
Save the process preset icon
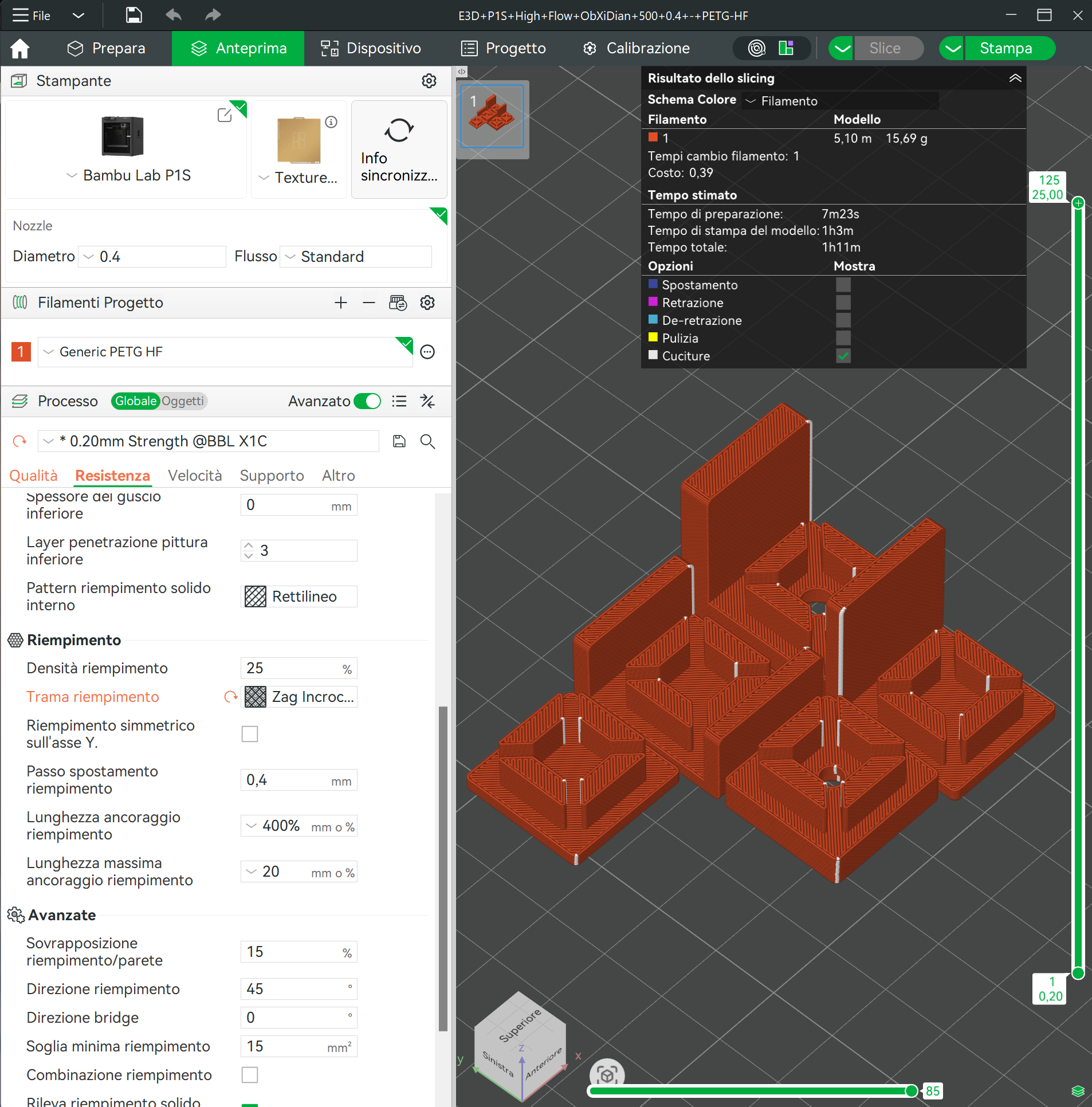point(399,441)
